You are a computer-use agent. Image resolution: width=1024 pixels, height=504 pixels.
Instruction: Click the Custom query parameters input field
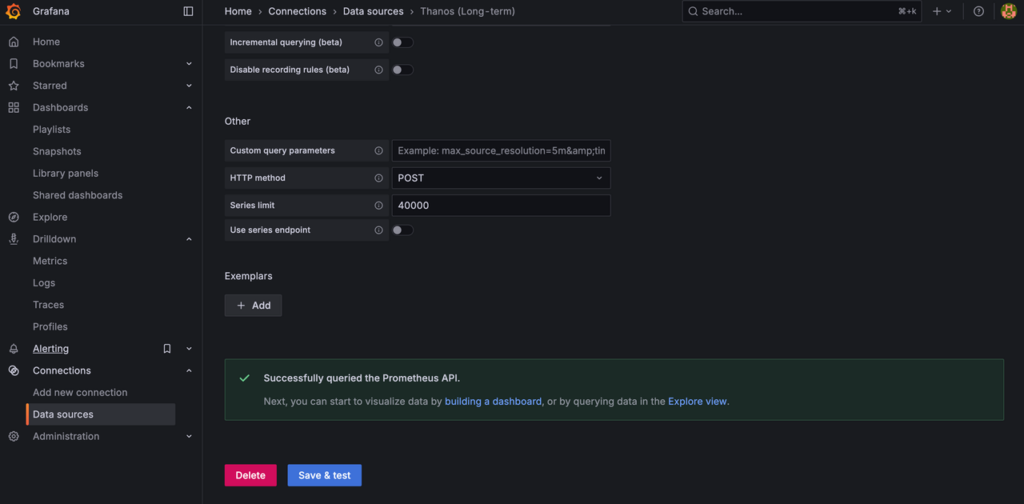pos(501,151)
